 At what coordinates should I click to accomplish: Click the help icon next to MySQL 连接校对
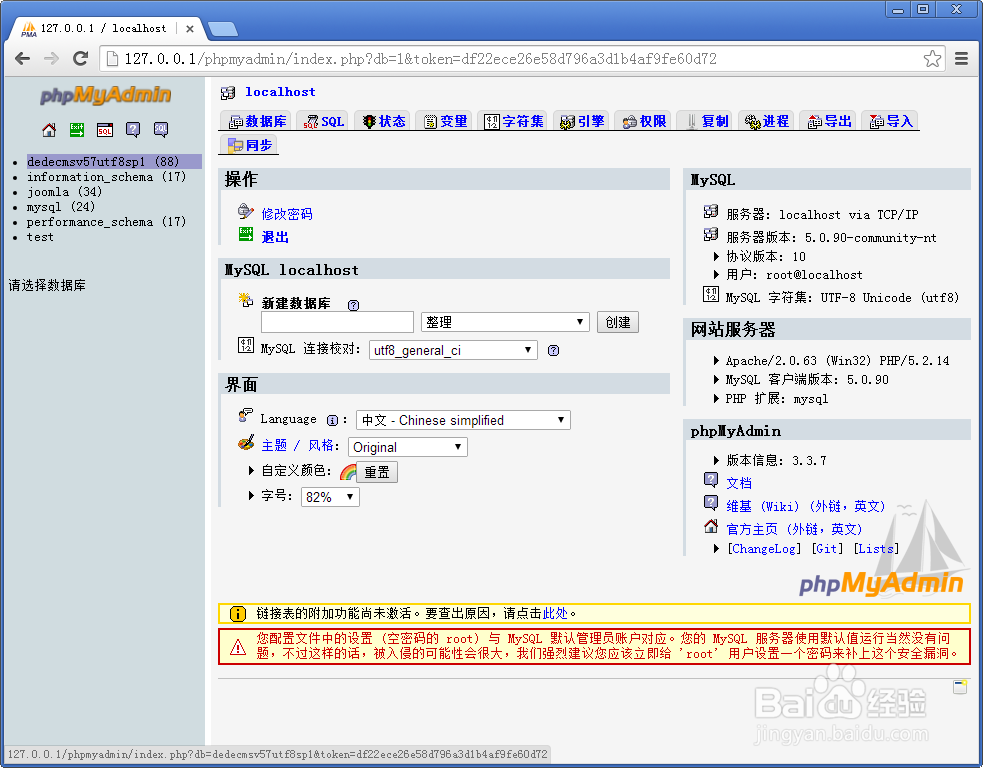click(x=554, y=350)
